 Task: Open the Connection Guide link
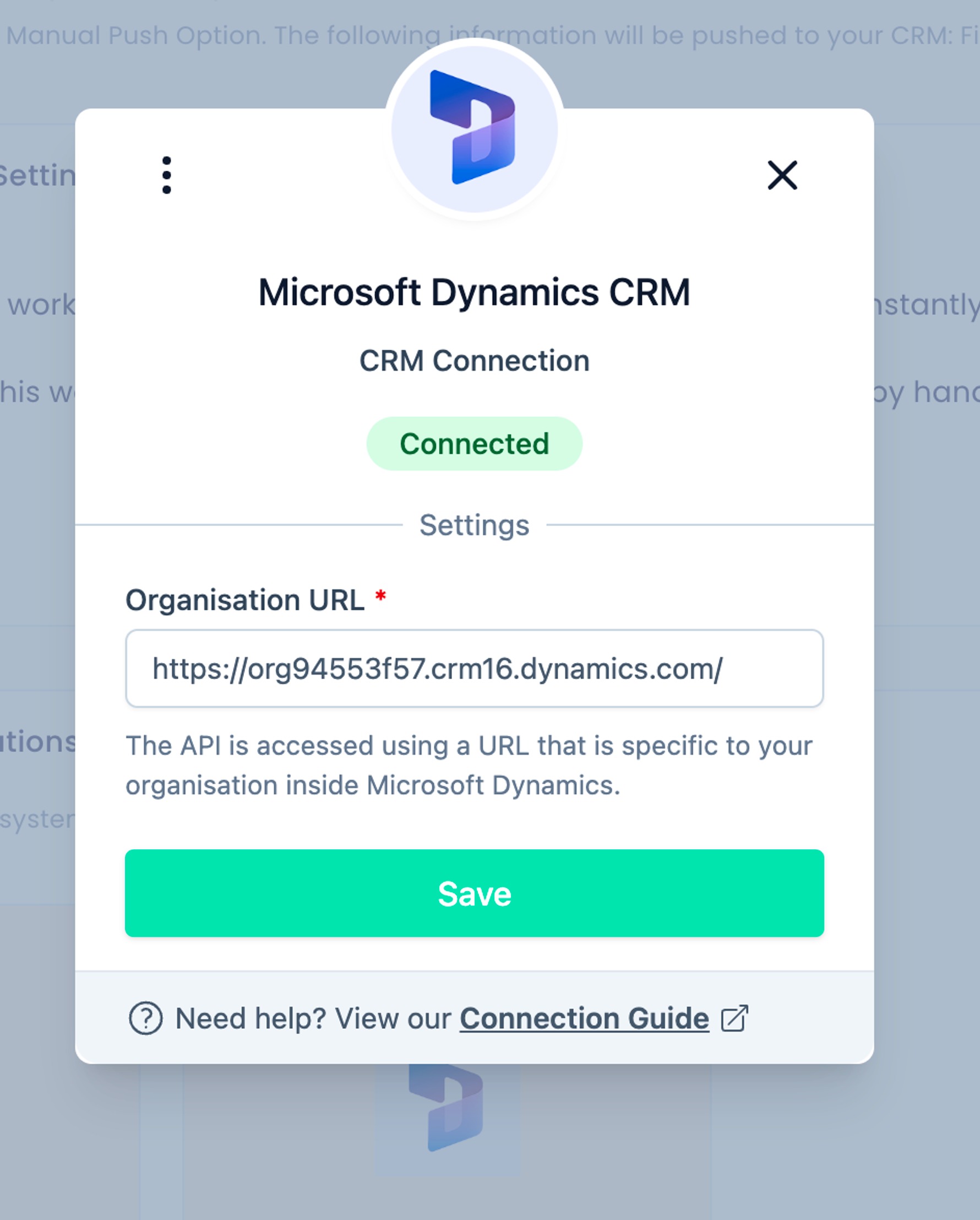tap(584, 1018)
